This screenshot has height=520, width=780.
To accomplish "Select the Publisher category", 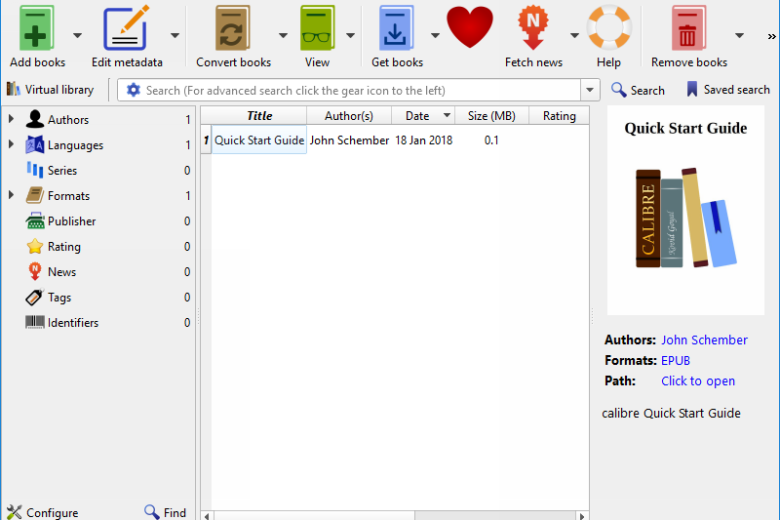I will (72, 221).
